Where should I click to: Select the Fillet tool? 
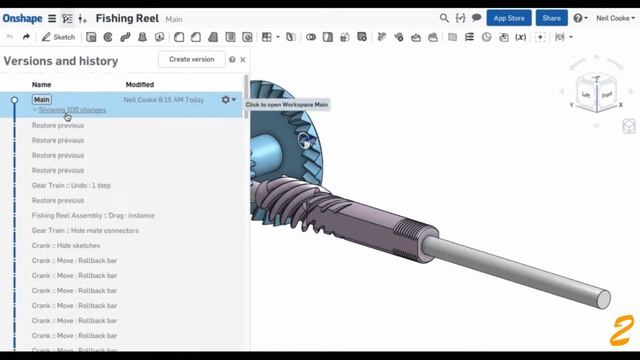[x=179, y=37]
